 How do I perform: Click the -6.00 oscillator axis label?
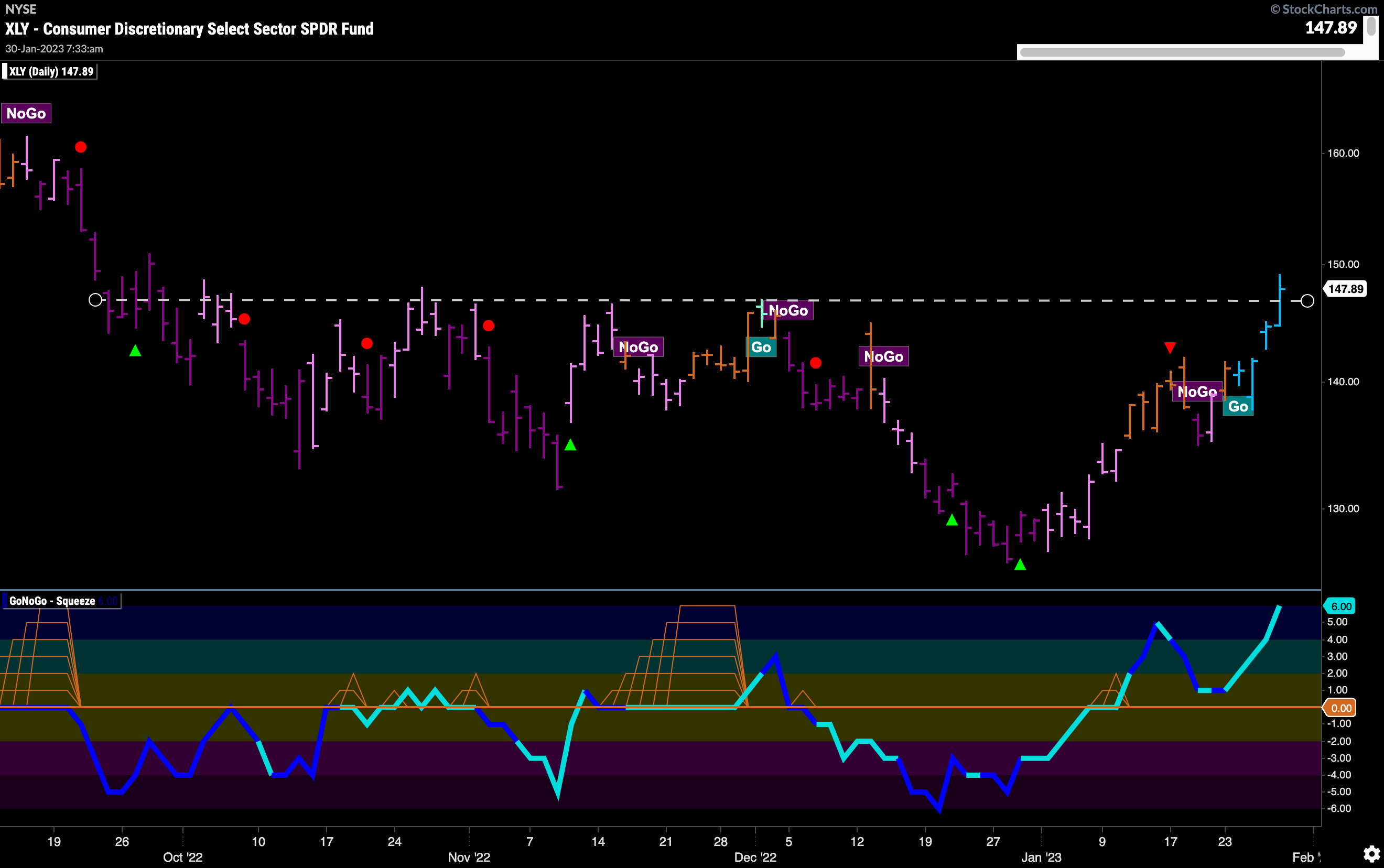tap(1337, 808)
